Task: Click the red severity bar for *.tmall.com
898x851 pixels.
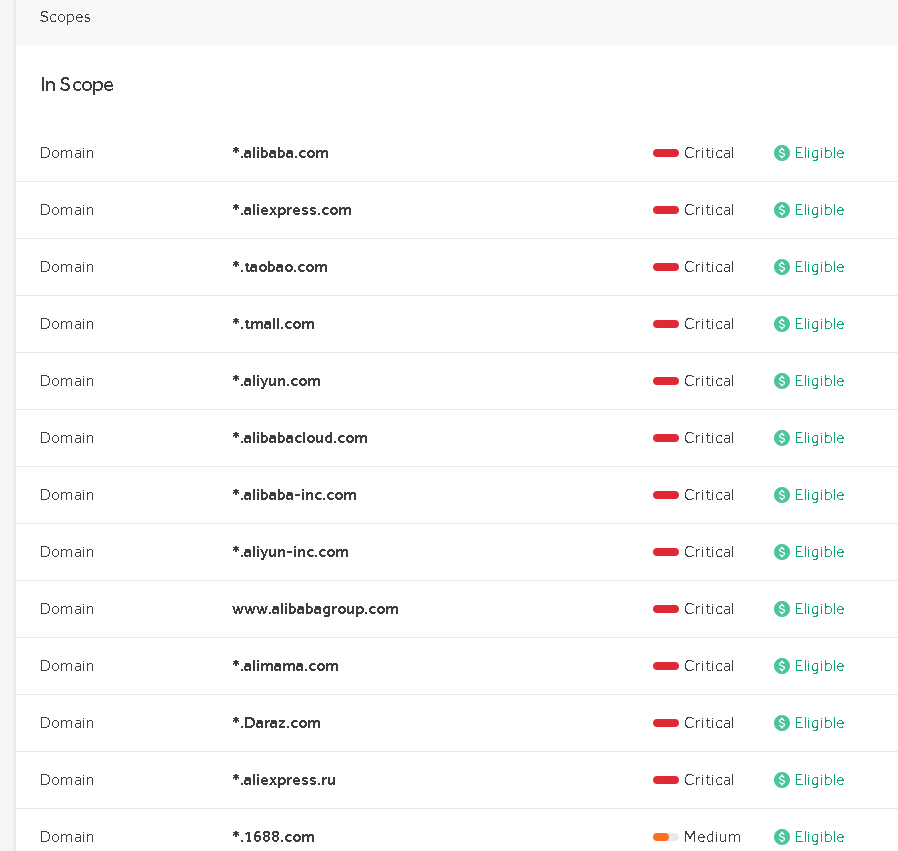Action: [665, 324]
